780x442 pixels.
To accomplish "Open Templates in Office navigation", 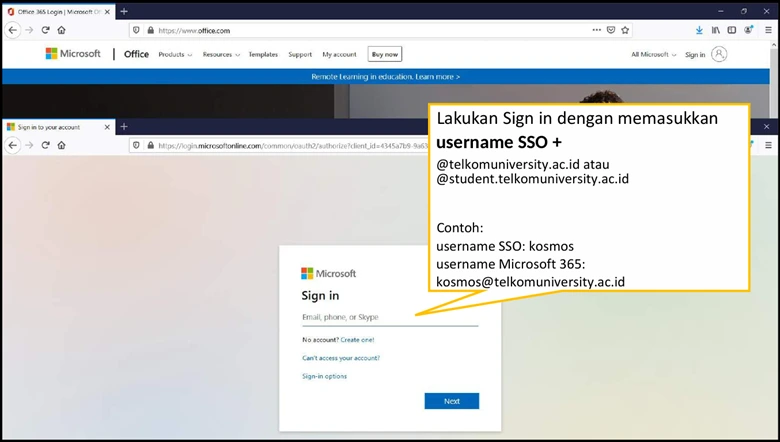I will [x=263, y=55].
